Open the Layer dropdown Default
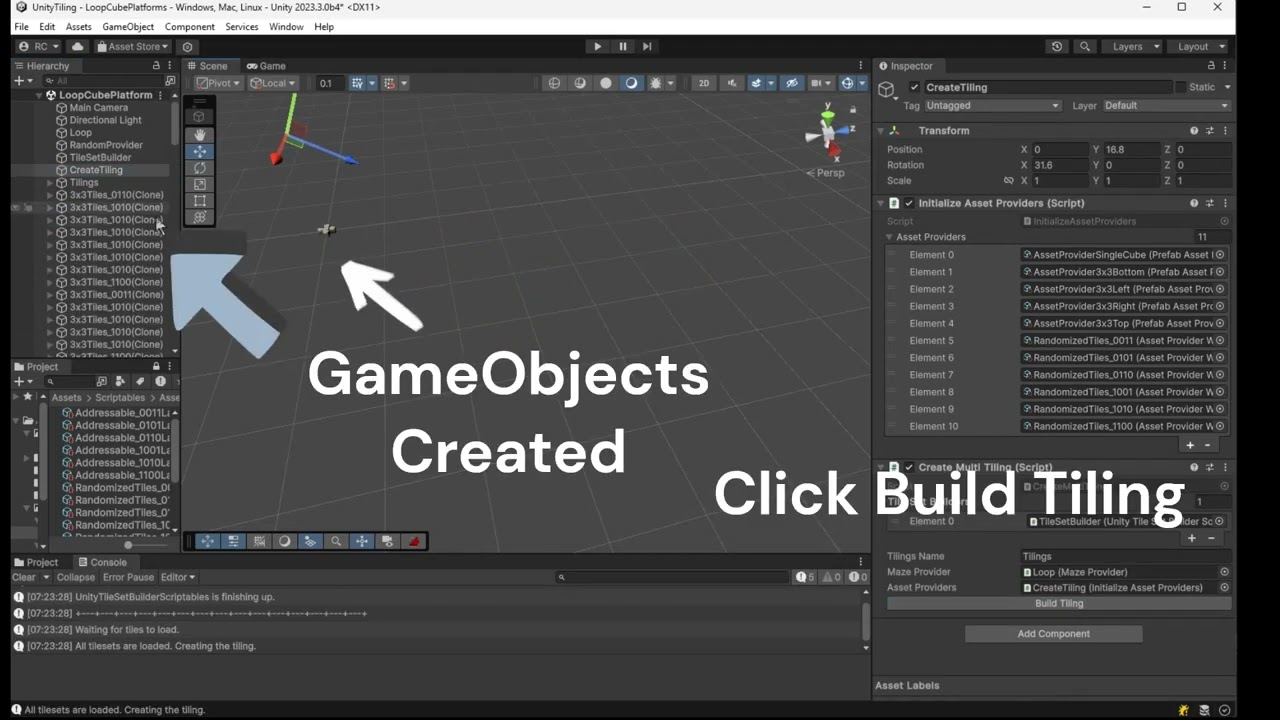This screenshot has width=1280, height=720. click(1166, 106)
